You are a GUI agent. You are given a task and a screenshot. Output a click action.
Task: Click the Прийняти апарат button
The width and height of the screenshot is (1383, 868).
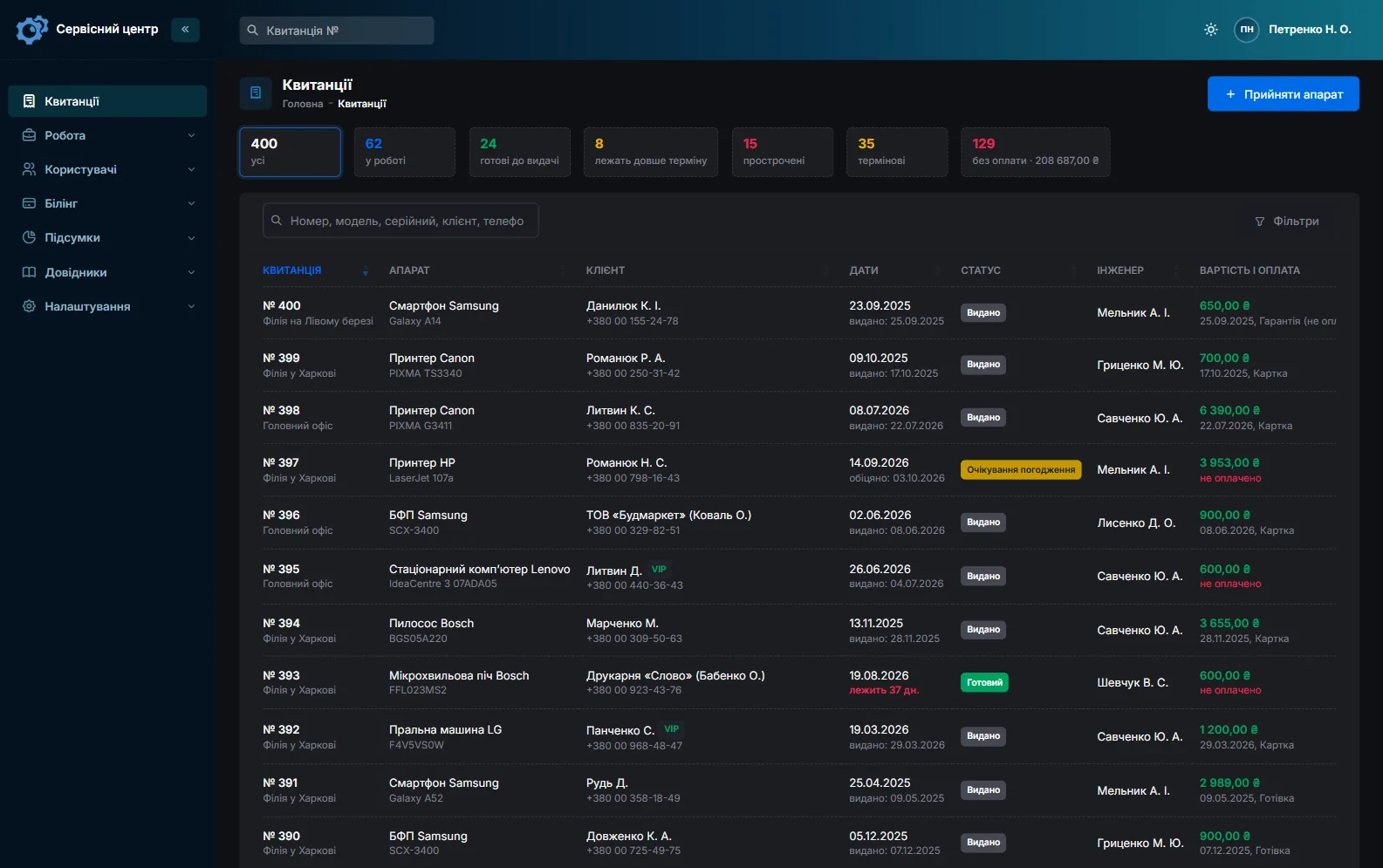point(1284,94)
